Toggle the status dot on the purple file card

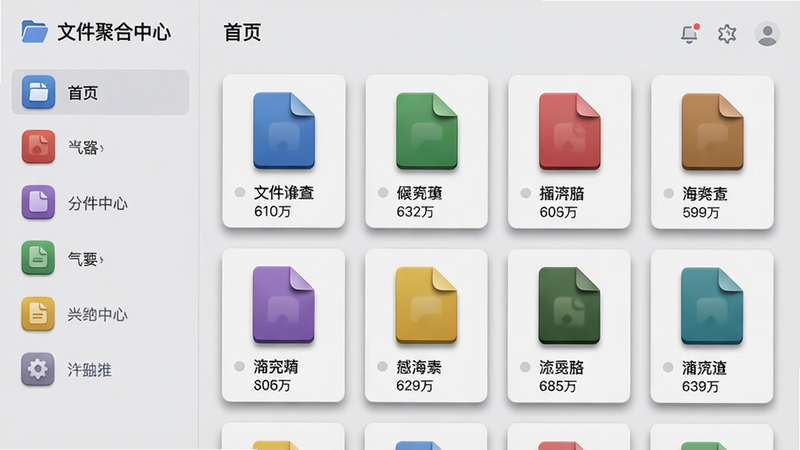[x=239, y=366]
